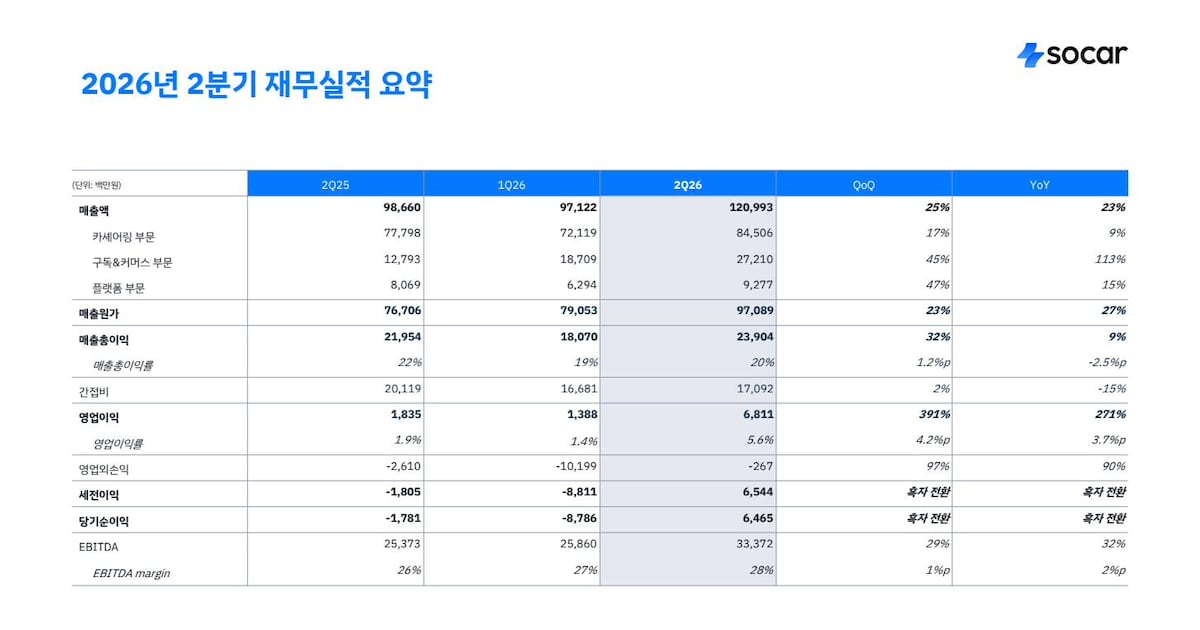Click the socar brand wordmark

coord(1087,54)
